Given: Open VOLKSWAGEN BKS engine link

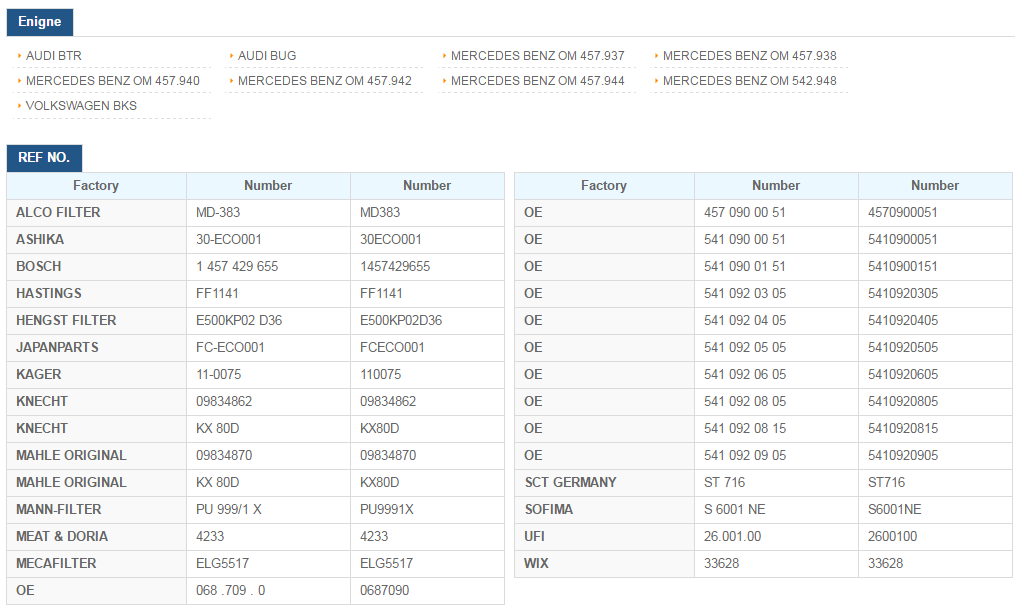Looking at the screenshot, I should pos(81,106).
